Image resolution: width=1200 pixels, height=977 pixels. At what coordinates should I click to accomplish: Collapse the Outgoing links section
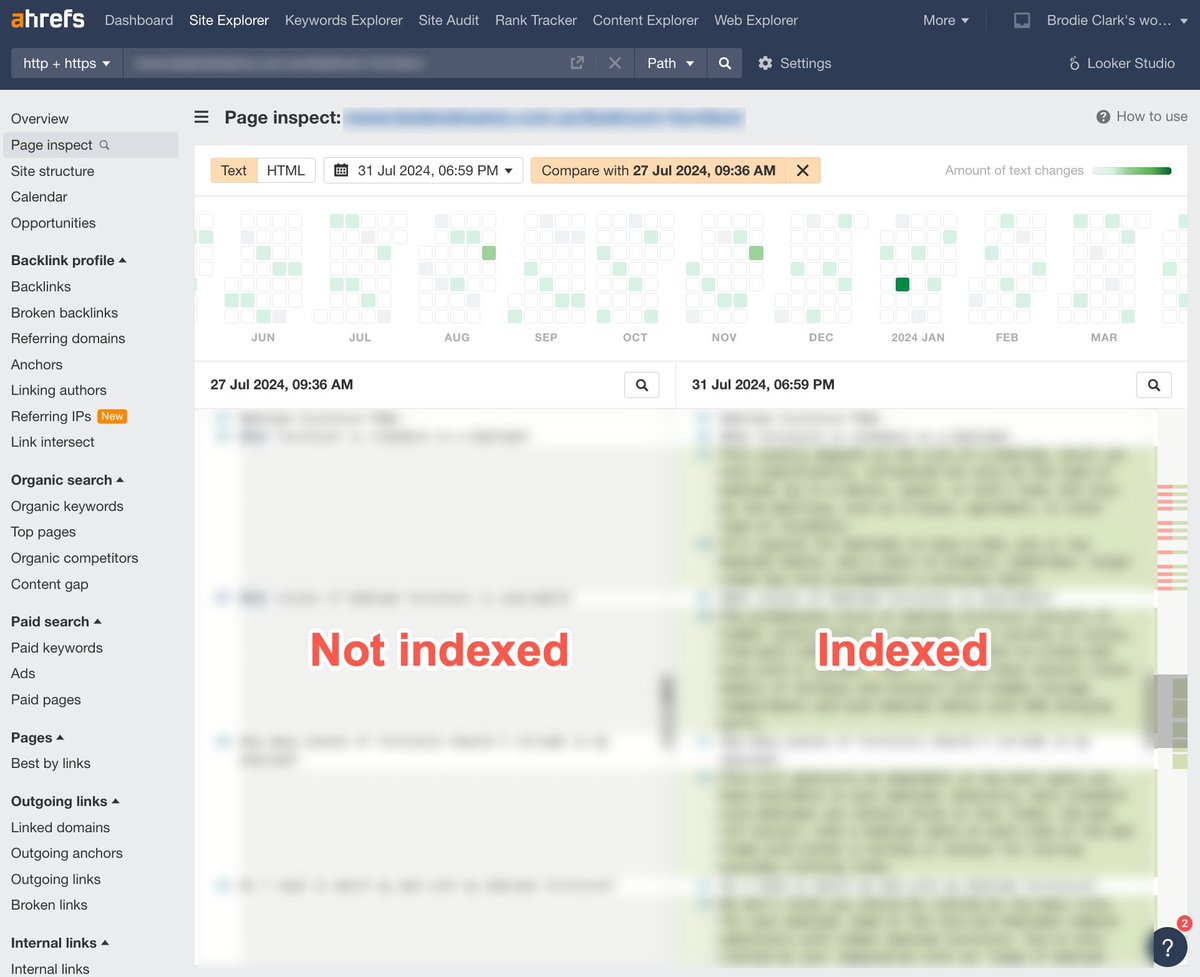click(66, 802)
